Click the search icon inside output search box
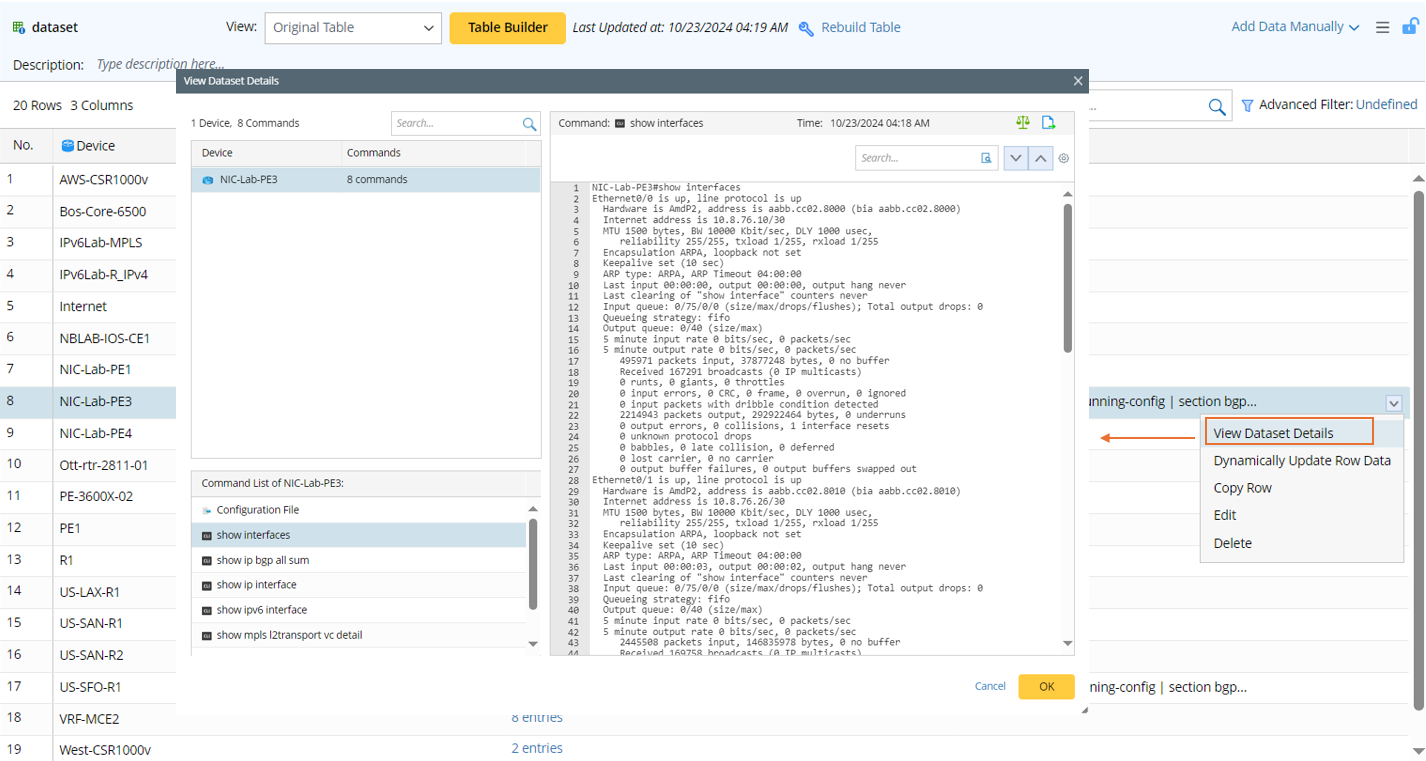1426x761 pixels. click(x=986, y=158)
